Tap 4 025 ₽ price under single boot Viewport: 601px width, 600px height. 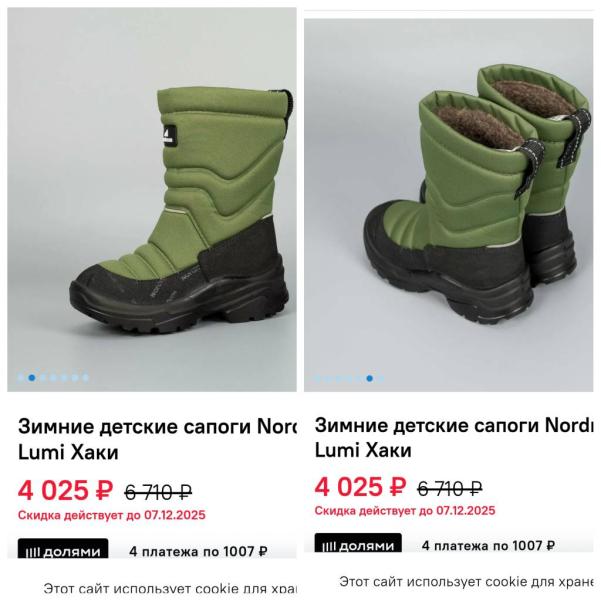66,490
